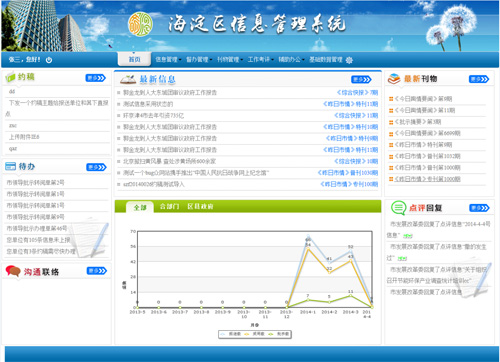
Task: Switch chart to 全部 tab
Action: 140,207
